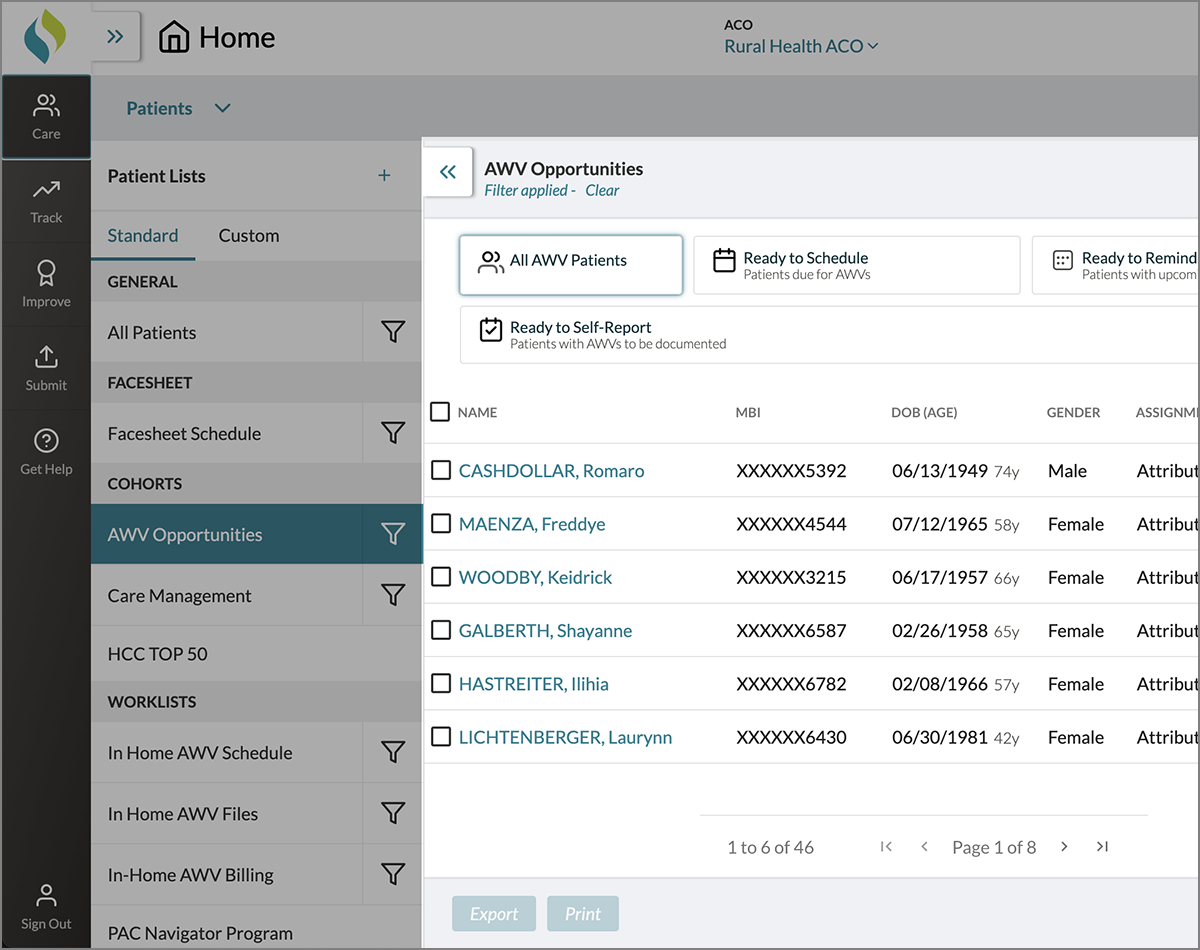Open filter for In Home AWV Schedule
1200x950 pixels.
click(x=393, y=752)
